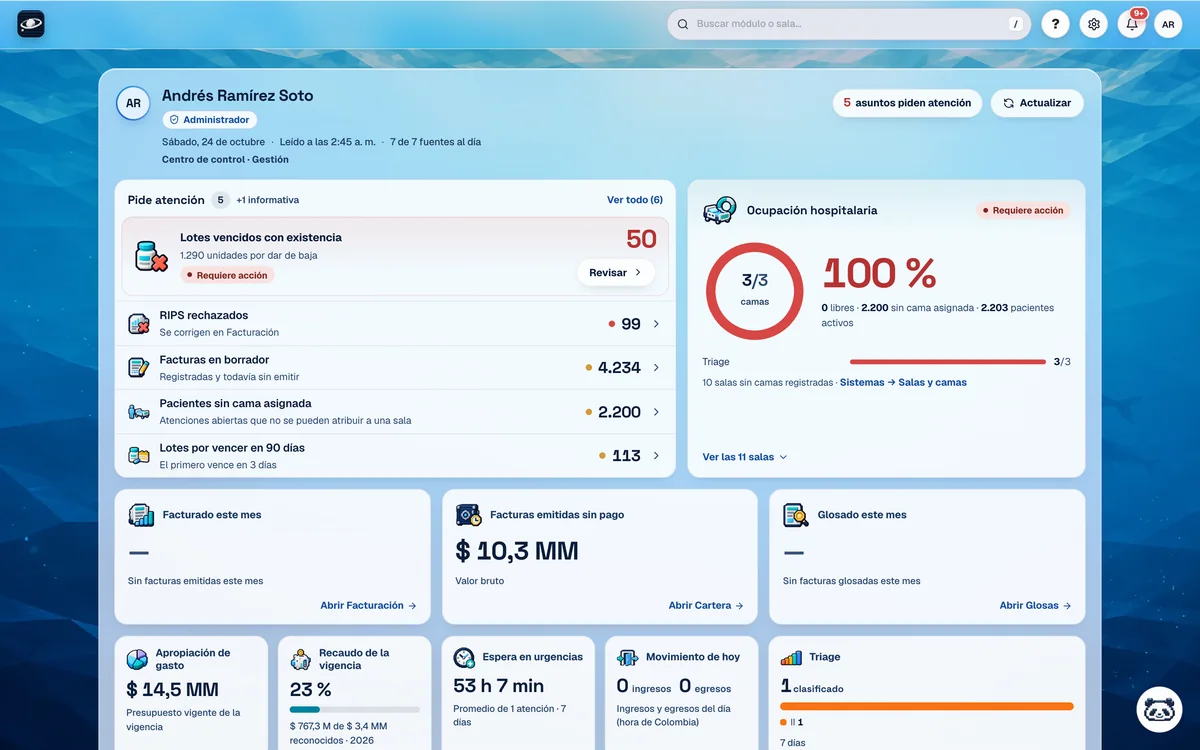The height and width of the screenshot is (750, 1200).
Task: Open the Ver todo (6) link
Action: click(x=635, y=200)
